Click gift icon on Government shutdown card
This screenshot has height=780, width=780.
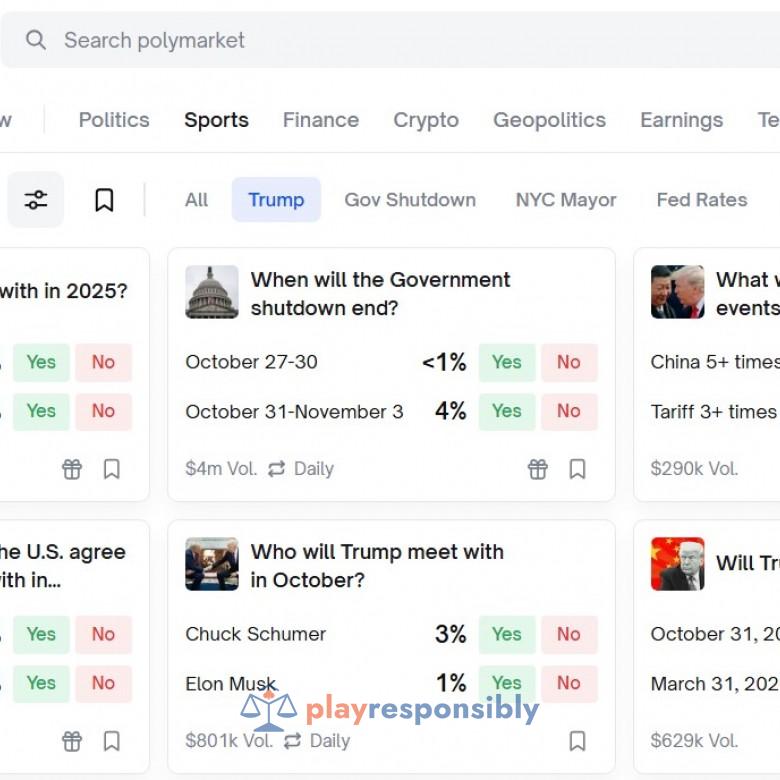tap(538, 469)
